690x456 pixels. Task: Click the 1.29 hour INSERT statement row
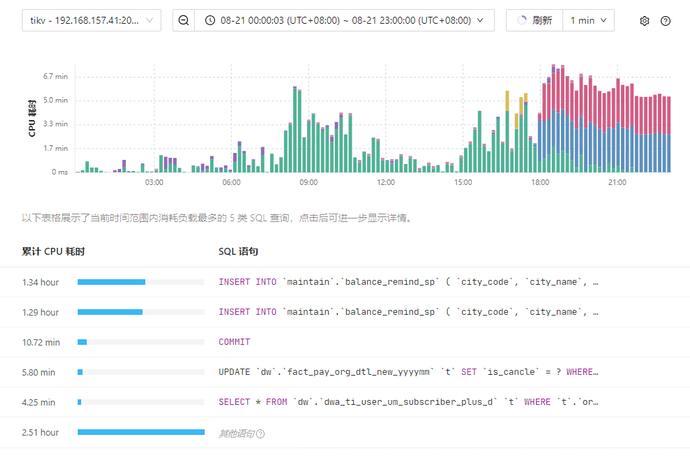407,312
